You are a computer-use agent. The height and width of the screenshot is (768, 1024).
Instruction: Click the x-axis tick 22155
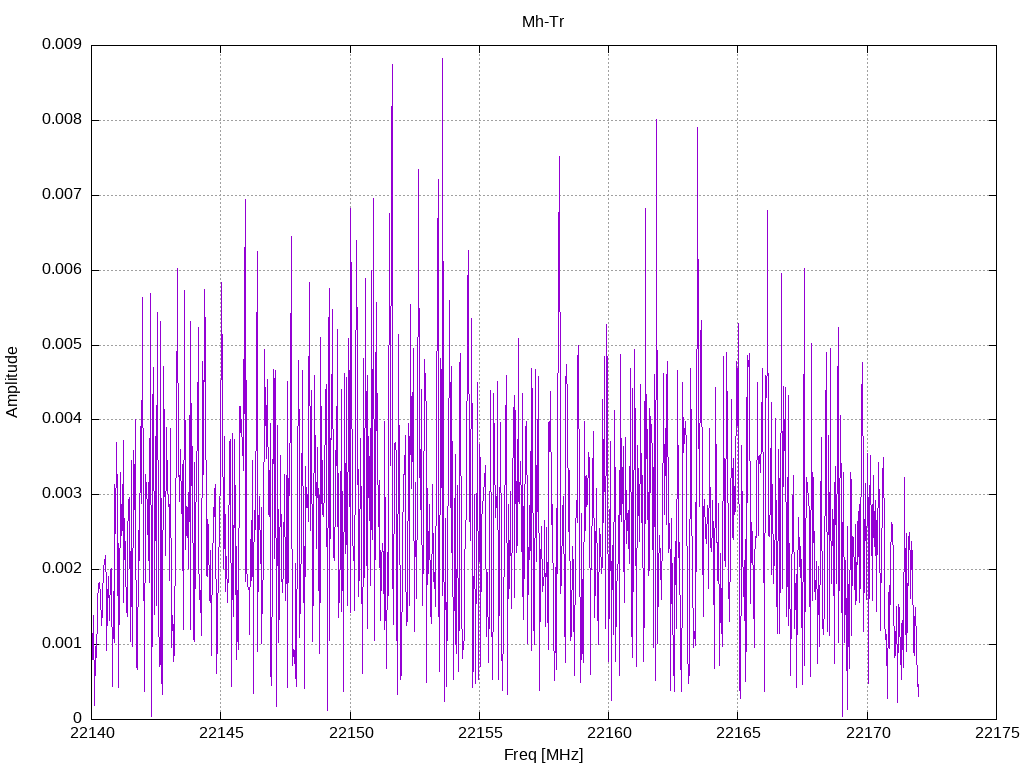tap(479, 733)
